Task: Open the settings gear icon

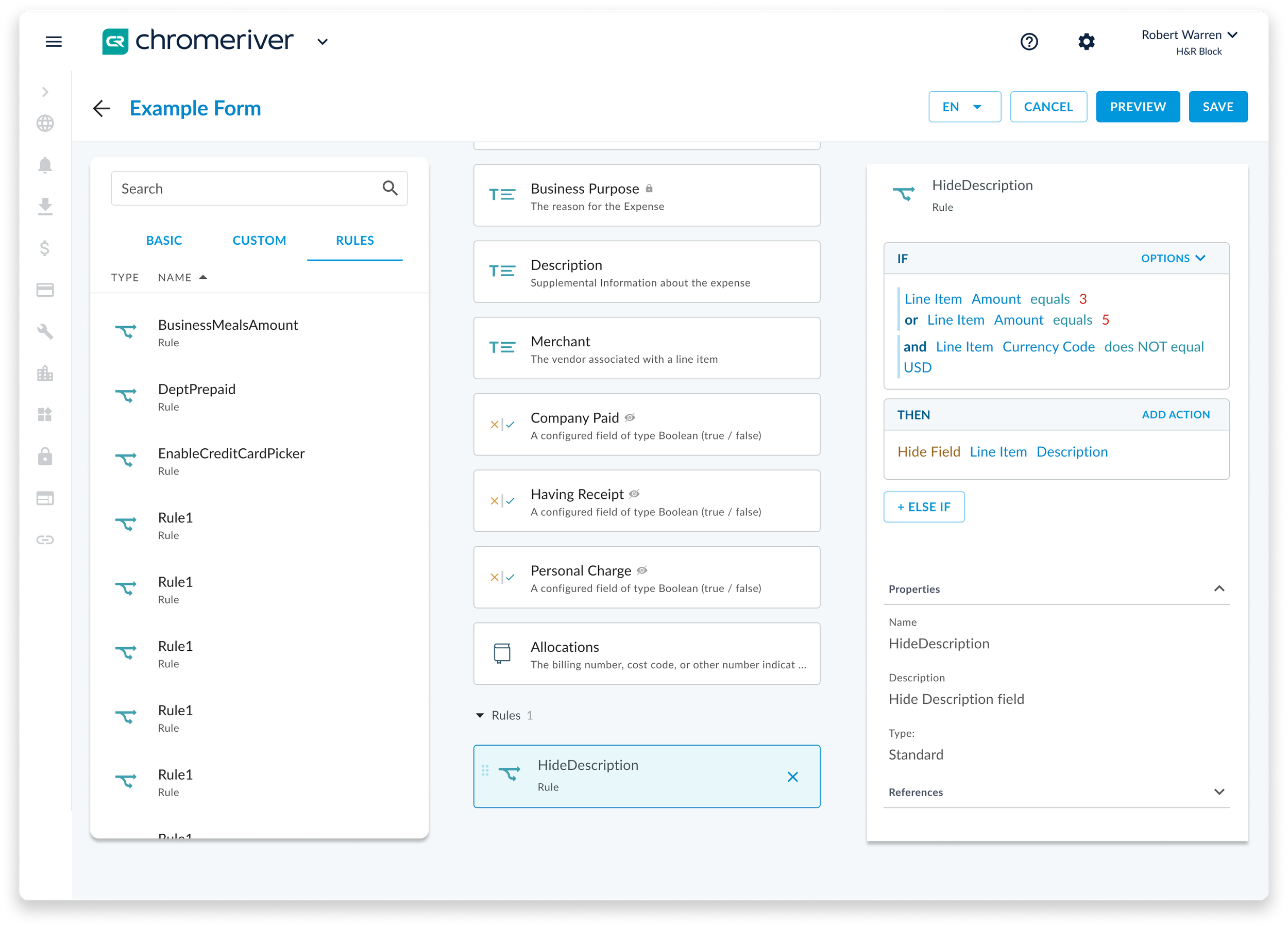Action: coord(1086,41)
